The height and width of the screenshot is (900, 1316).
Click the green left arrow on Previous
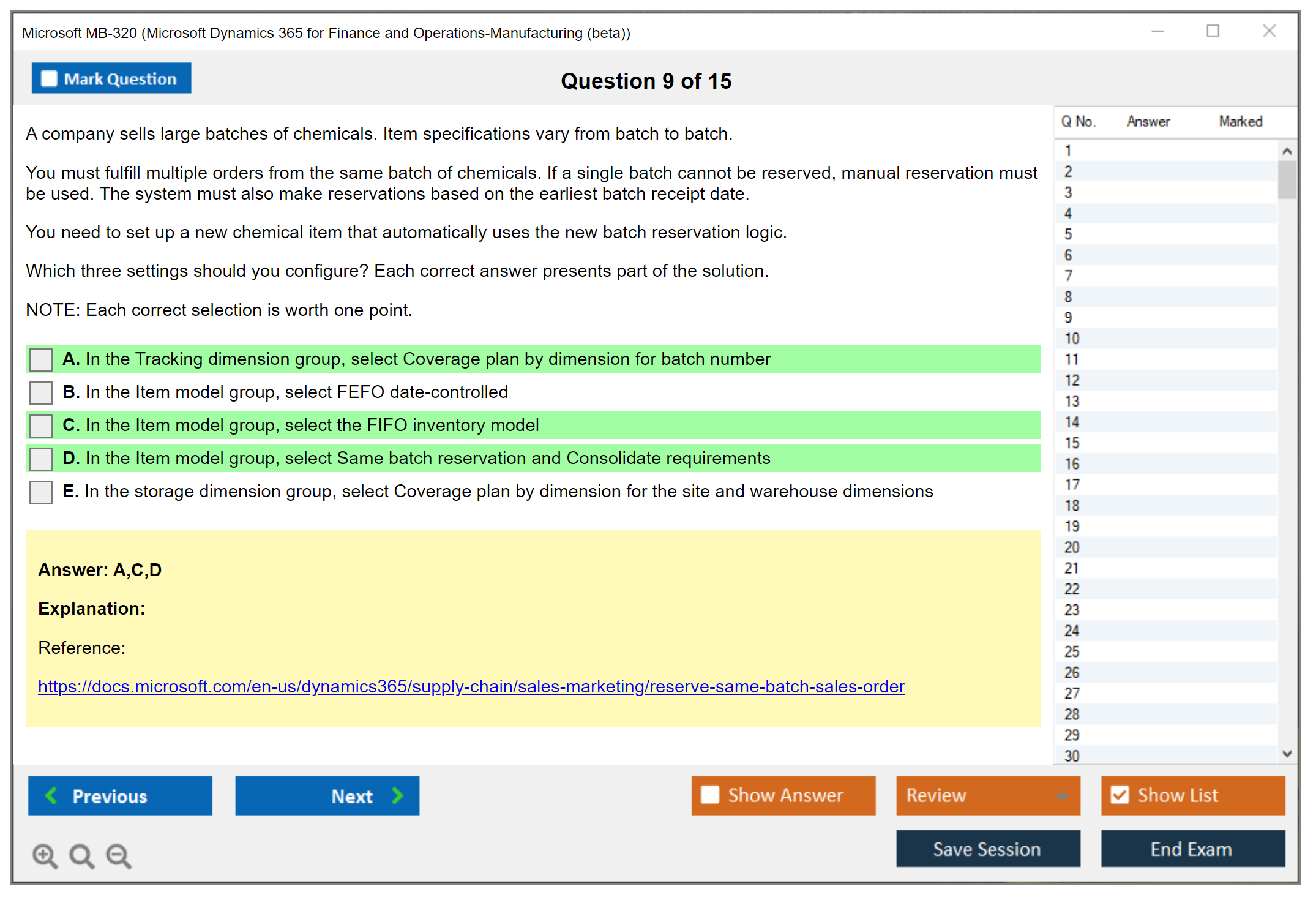tap(51, 795)
